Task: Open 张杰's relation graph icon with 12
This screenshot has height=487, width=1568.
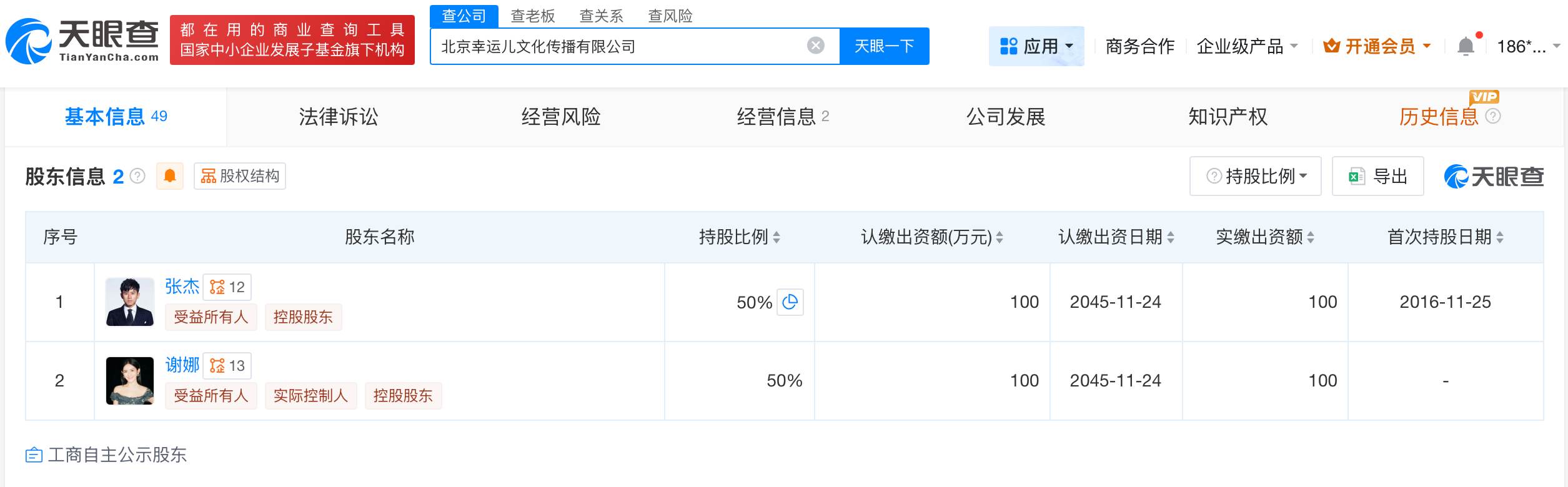Action: pos(227,287)
